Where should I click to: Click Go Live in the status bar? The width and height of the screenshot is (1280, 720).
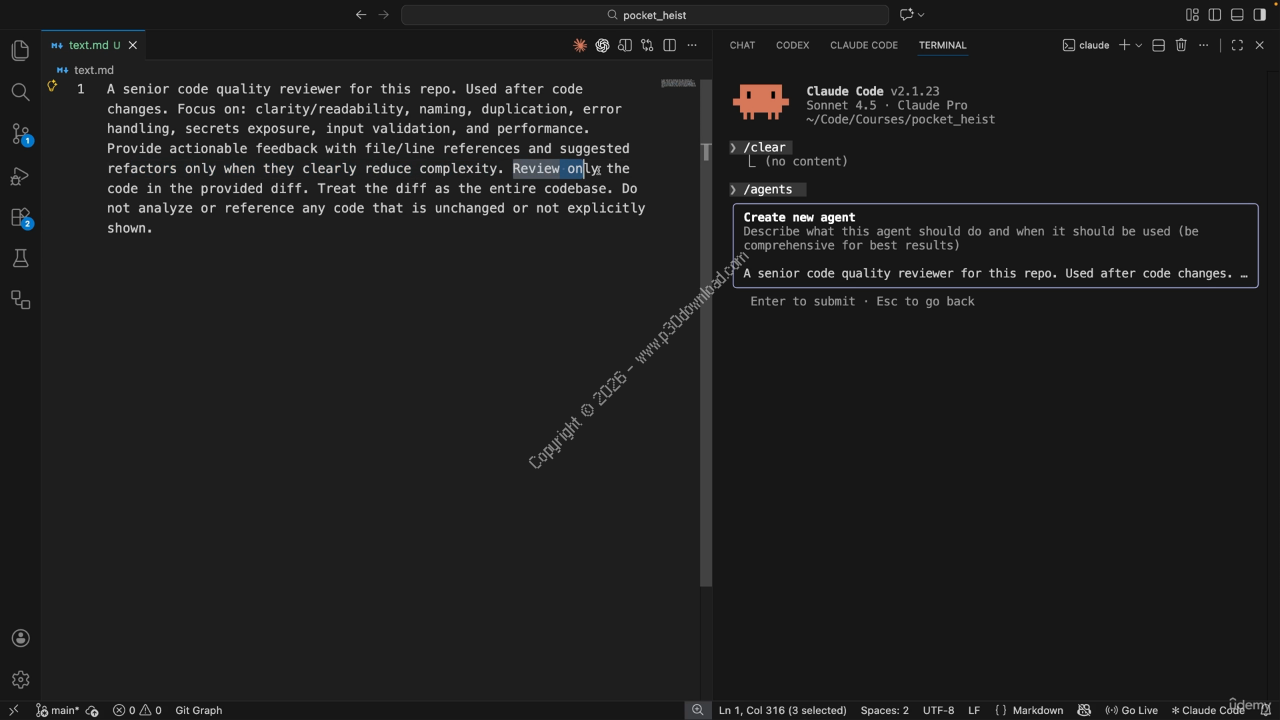(x=1131, y=710)
